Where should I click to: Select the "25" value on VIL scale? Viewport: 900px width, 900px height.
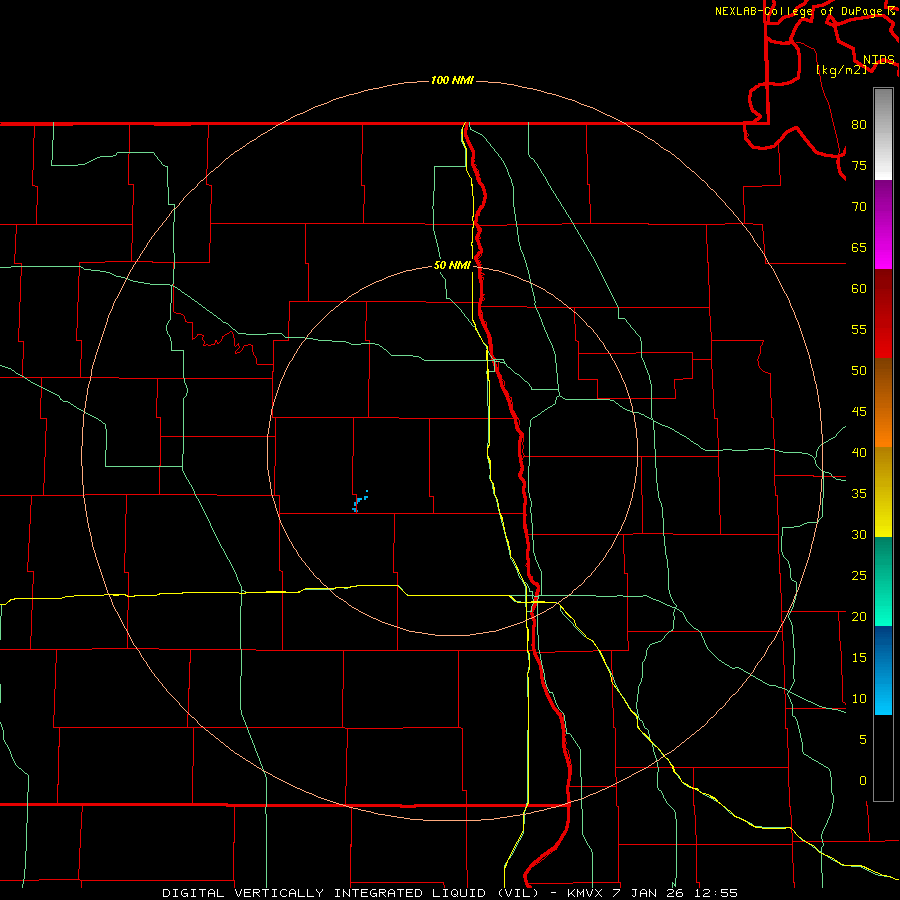859,575
